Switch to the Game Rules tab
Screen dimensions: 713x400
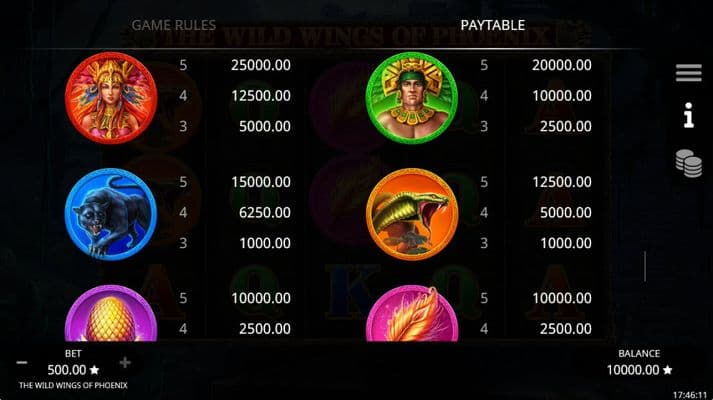click(174, 25)
